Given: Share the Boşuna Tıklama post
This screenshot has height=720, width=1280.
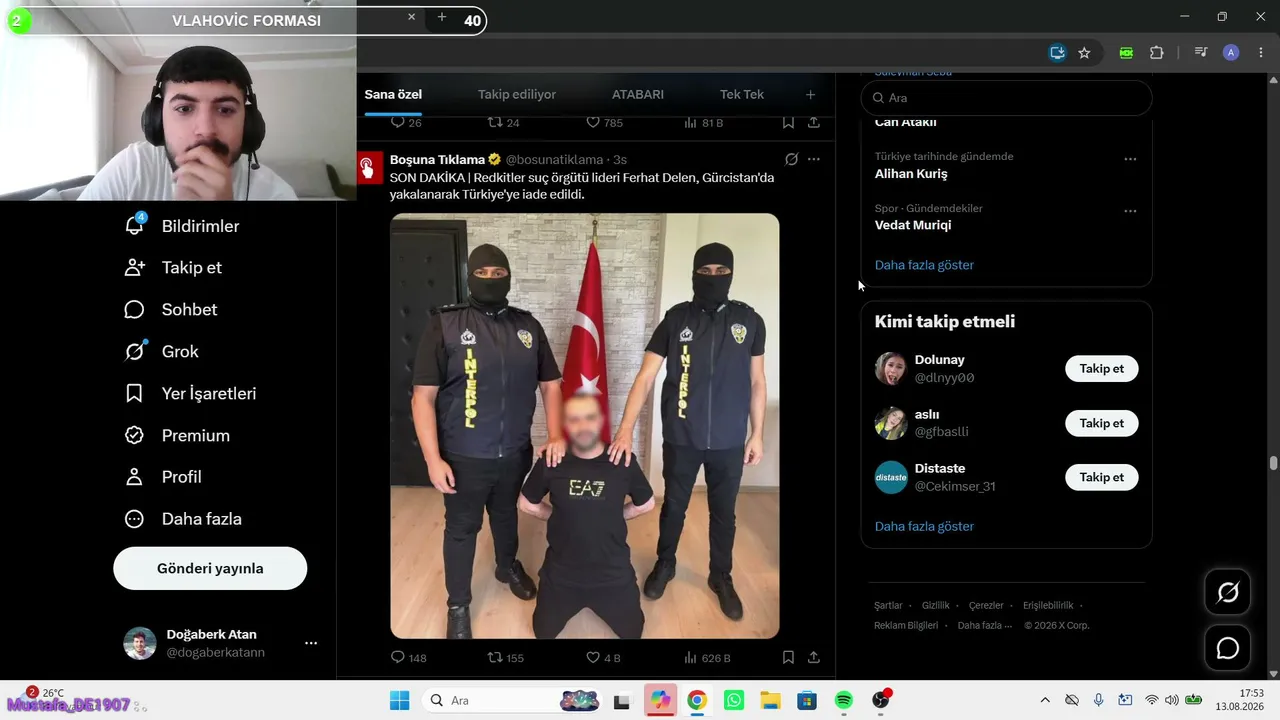Looking at the screenshot, I should click(814, 658).
